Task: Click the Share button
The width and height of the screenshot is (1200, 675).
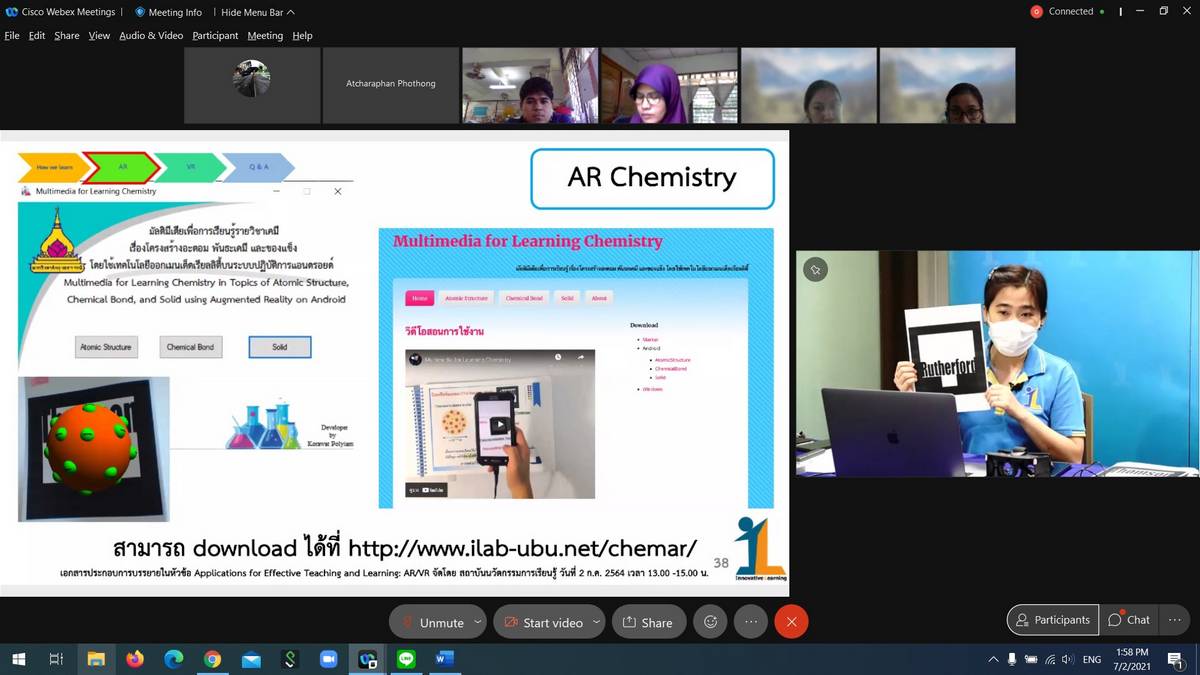Action: click(648, 622)
